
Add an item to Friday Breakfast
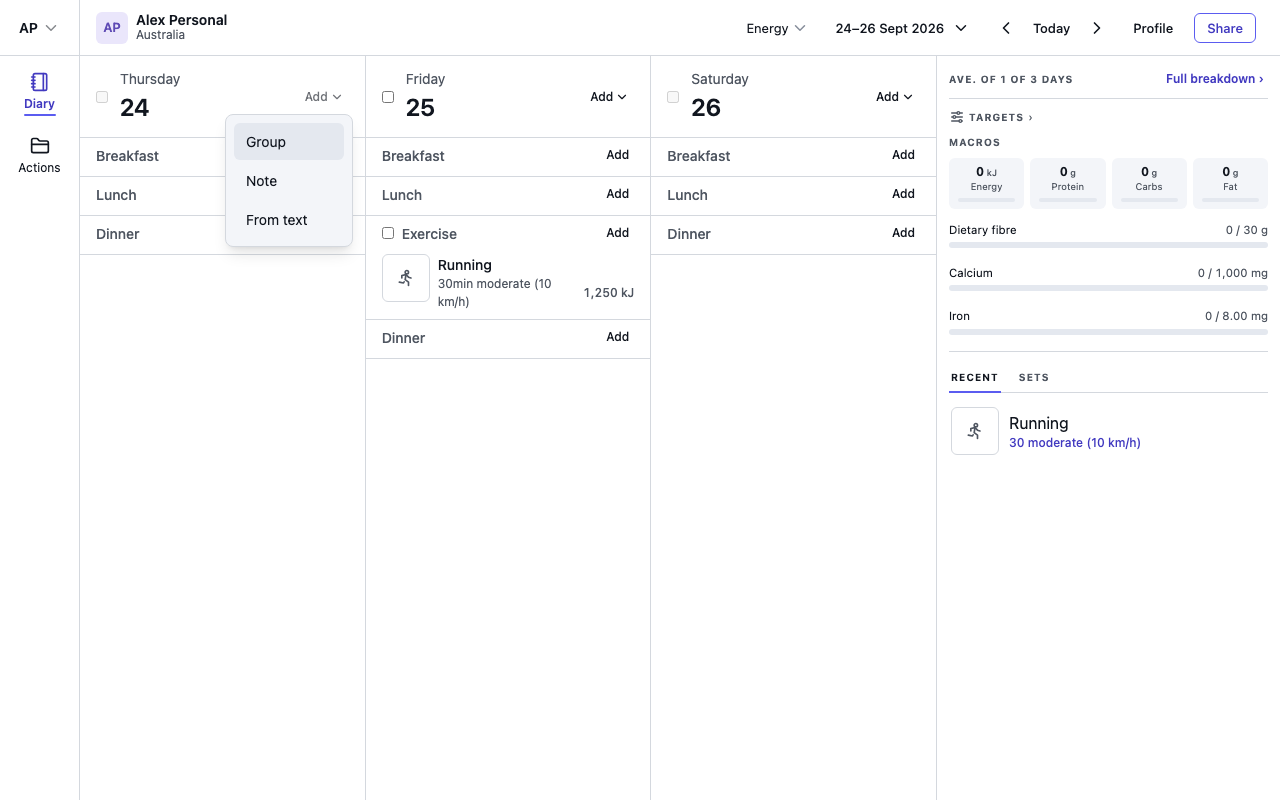tap(618, 155)
